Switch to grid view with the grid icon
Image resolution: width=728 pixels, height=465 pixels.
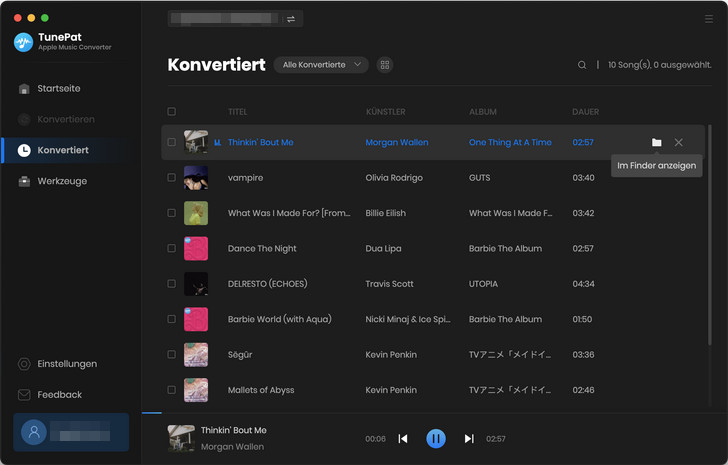[384, 65]
